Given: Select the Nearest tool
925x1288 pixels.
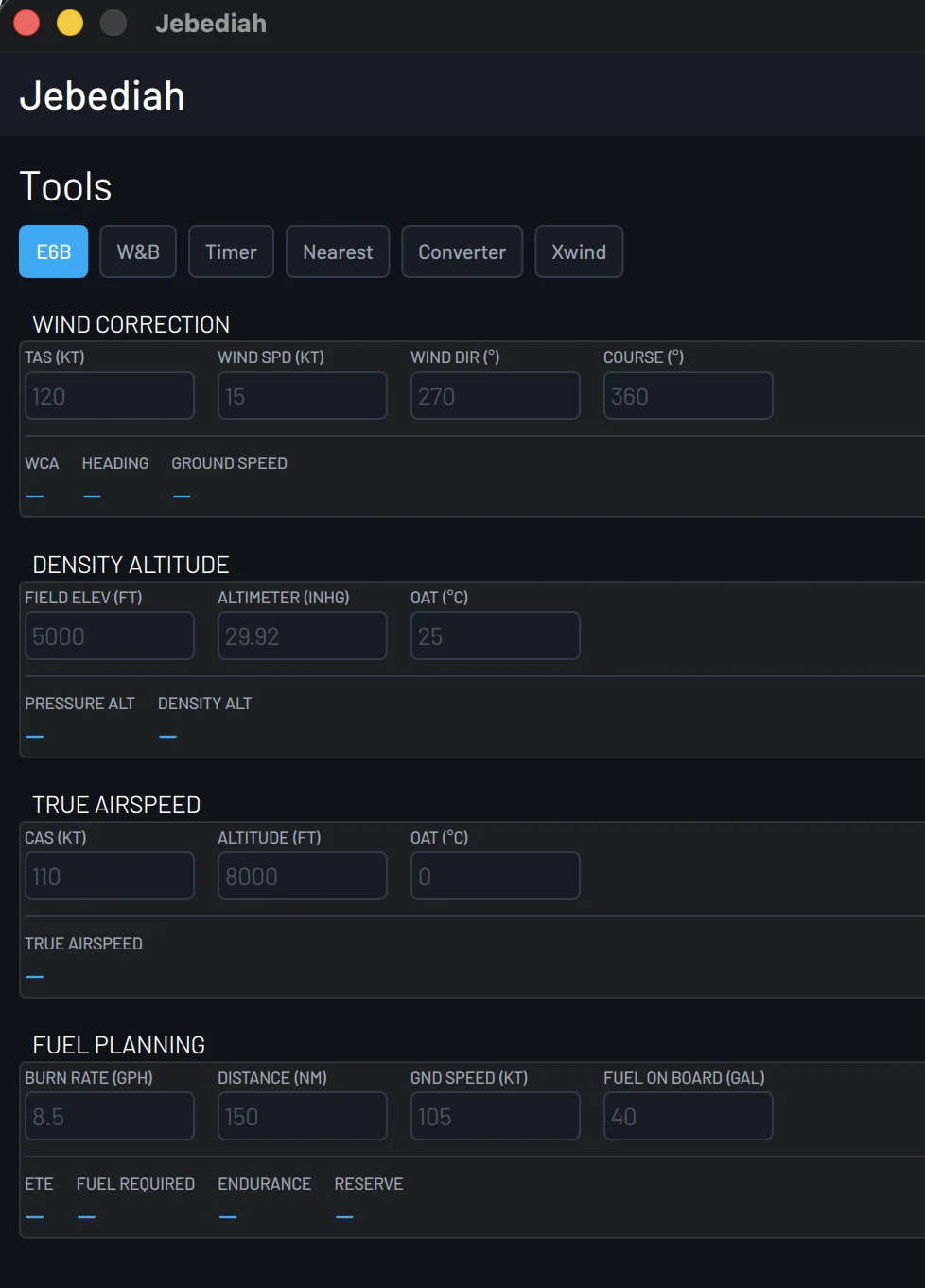Looking at the screenshot, I should coord(338,252).
